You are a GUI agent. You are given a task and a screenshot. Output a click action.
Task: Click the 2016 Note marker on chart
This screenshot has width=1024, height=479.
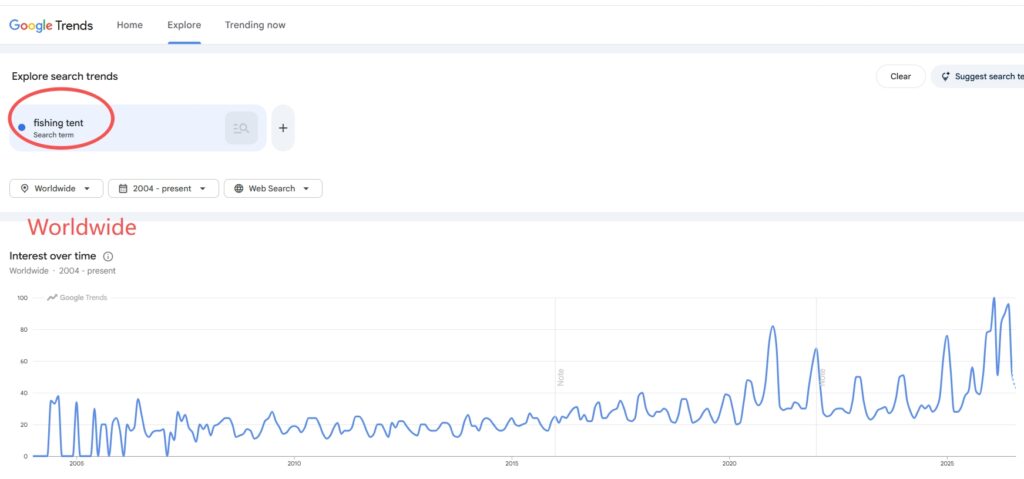[560, 377]
